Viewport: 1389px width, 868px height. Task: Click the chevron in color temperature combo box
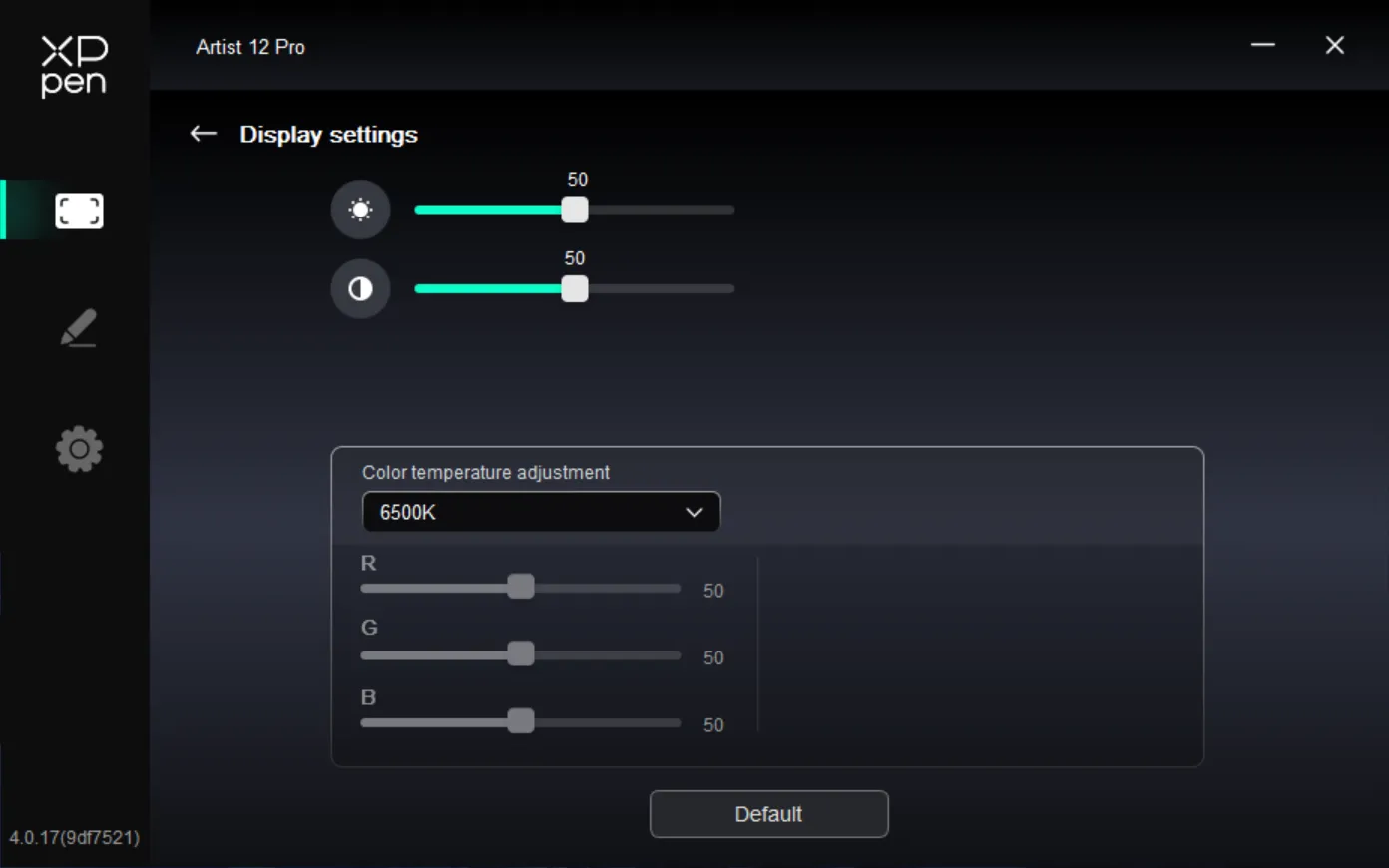coord(694,512)
